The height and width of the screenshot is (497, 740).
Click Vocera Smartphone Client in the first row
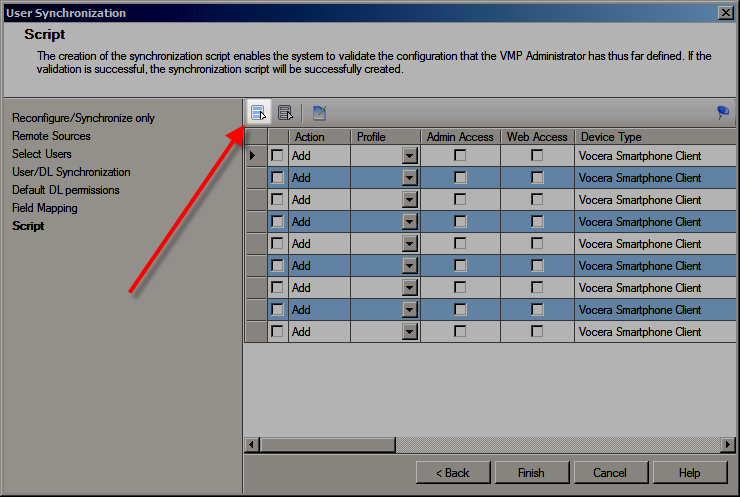tap(640, 156)
